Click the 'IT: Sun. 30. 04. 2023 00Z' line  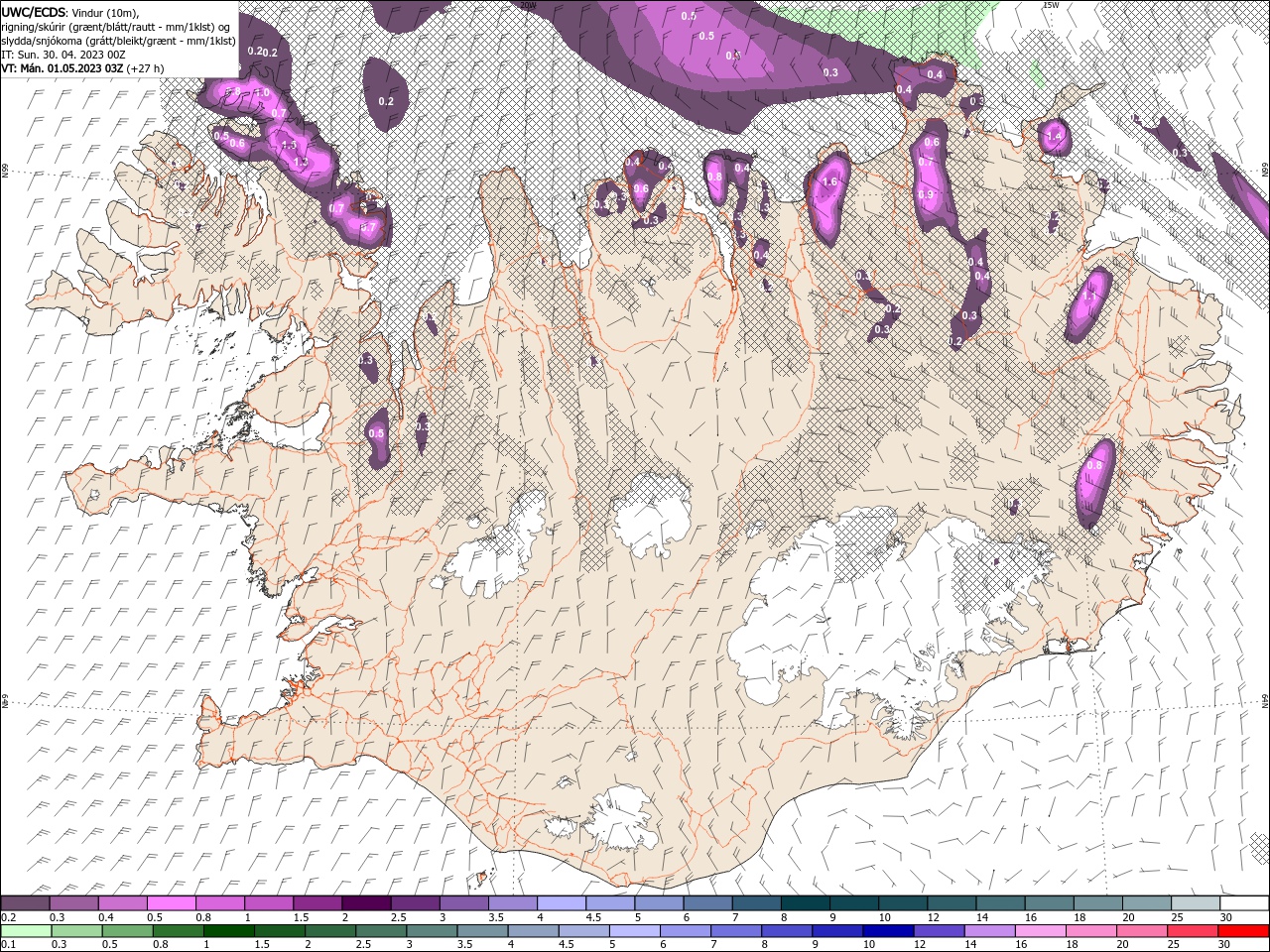[x=63, y=55]
